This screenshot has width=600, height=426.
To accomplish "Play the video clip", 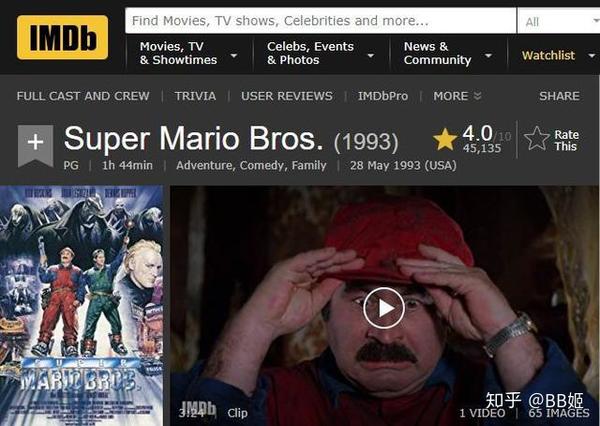I will [x=384, y=308].
